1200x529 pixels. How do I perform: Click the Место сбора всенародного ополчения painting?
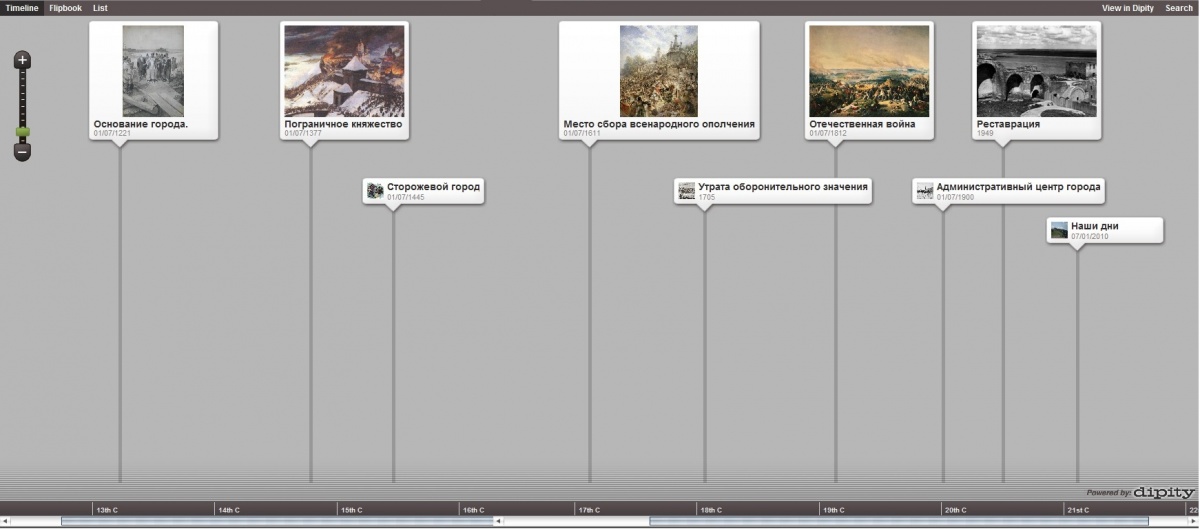tap(658, 71)
